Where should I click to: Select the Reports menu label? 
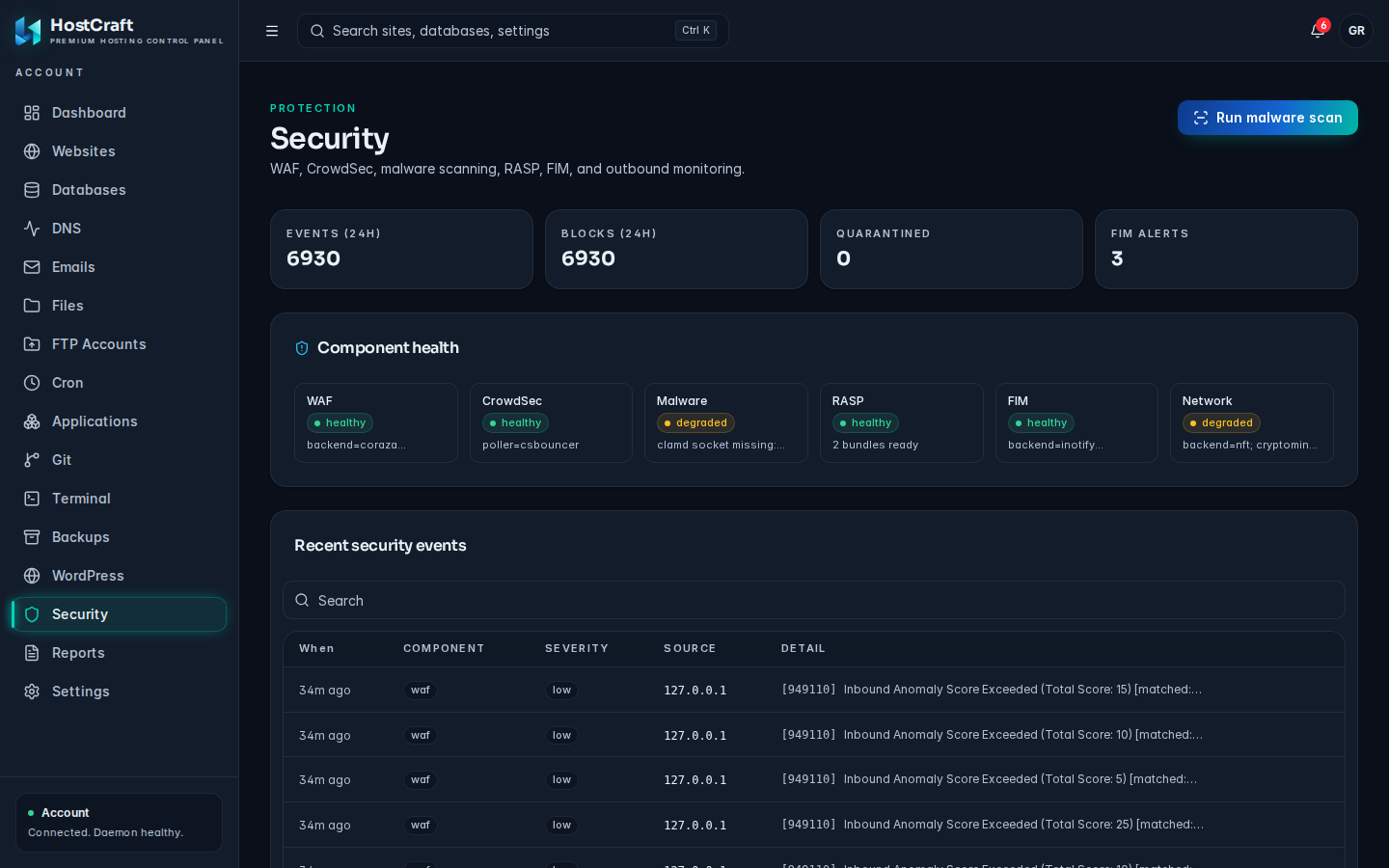click(x=78, y=653)
